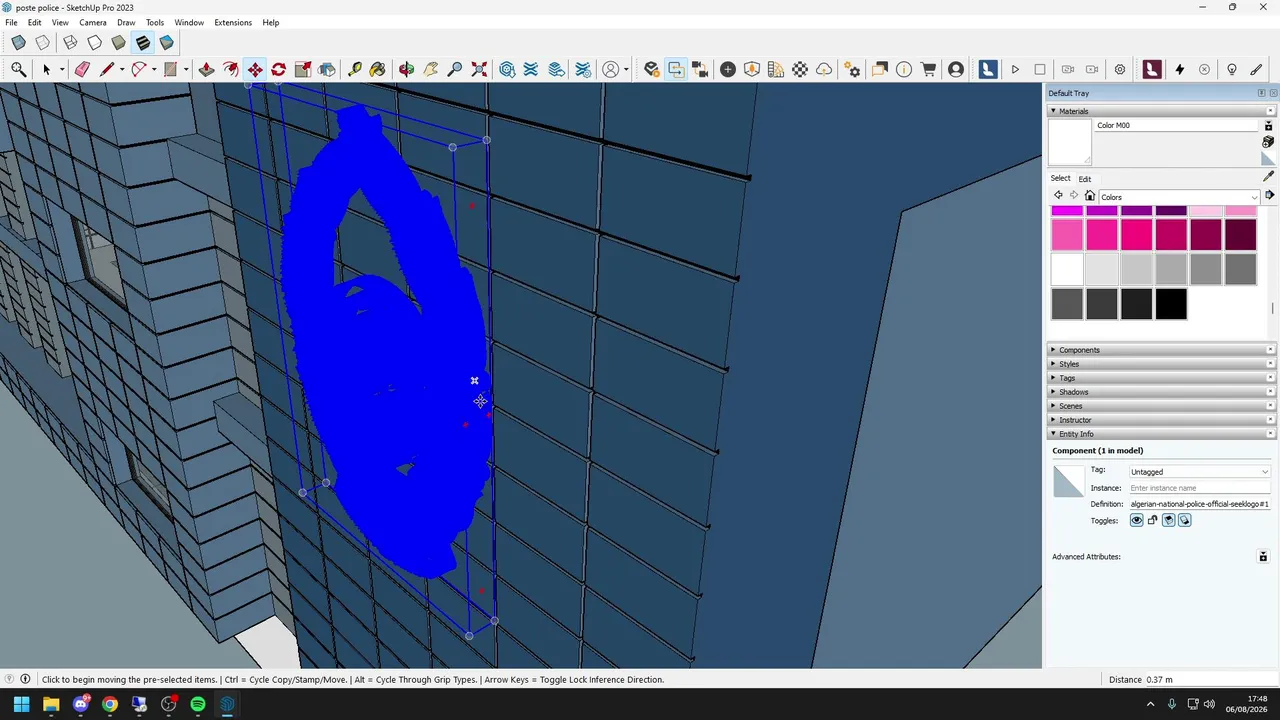The image size is (1280, 720).
Task: Activate the Line pencil tool
Action: tap(106, 69)
